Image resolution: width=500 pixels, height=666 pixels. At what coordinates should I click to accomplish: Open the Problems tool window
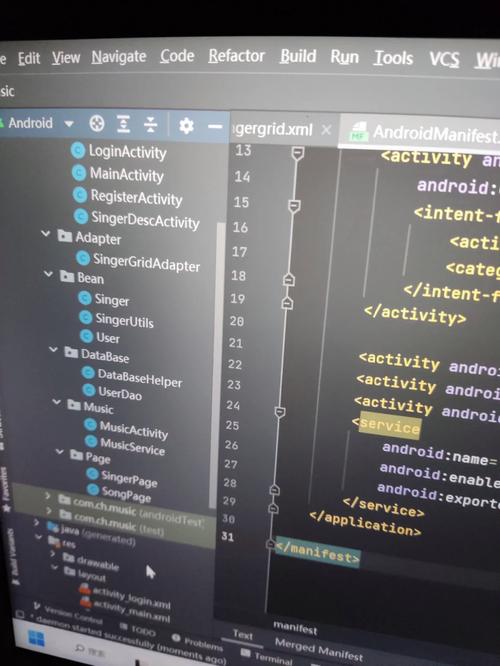click(x=198, y=643)
